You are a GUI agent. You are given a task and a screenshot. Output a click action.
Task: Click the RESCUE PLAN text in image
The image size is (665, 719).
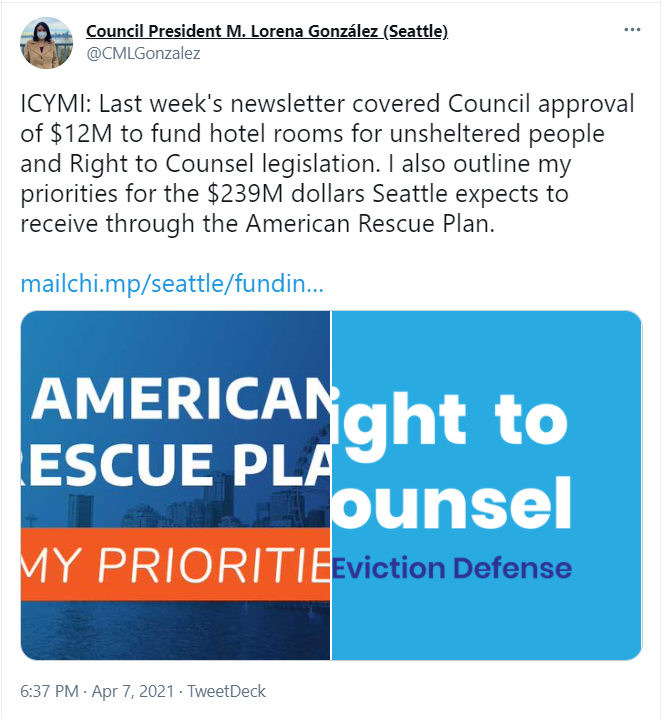coord(175,464)
